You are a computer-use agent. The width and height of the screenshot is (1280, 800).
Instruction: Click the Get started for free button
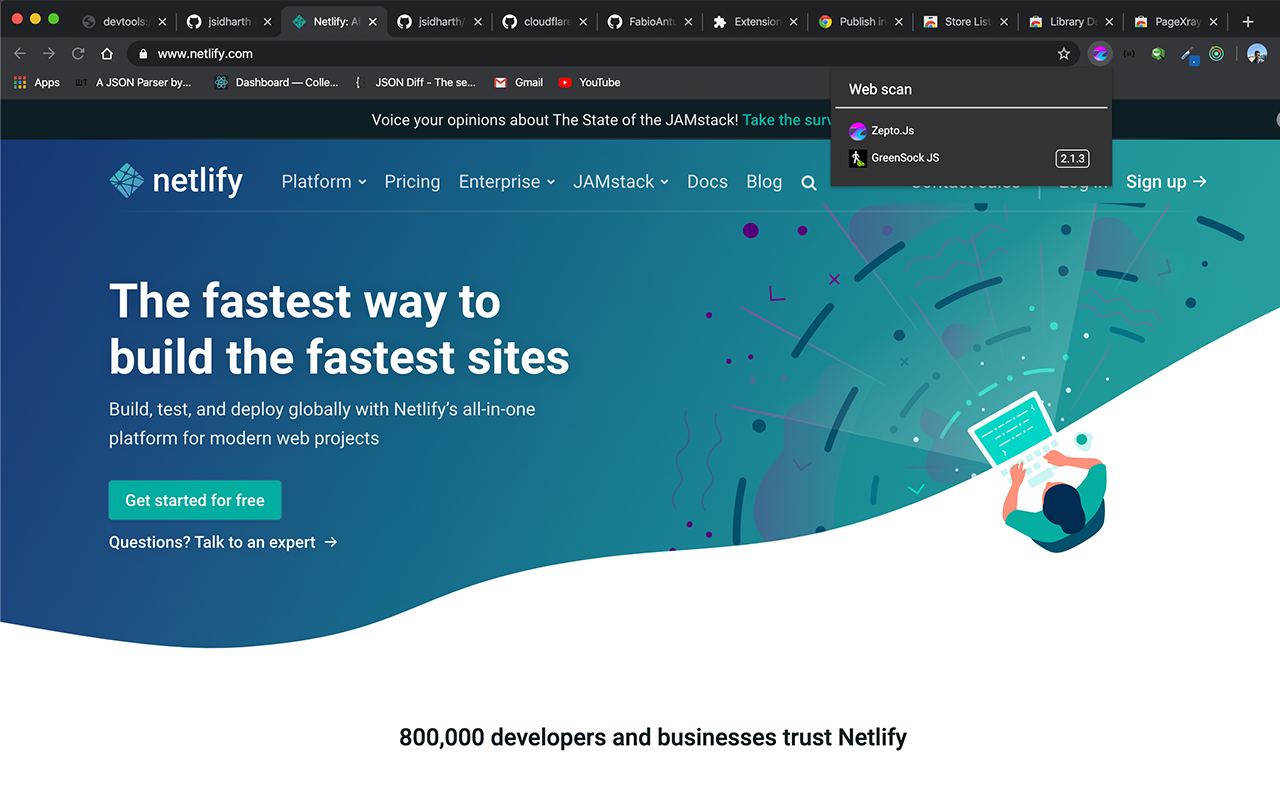click(195, 500)
